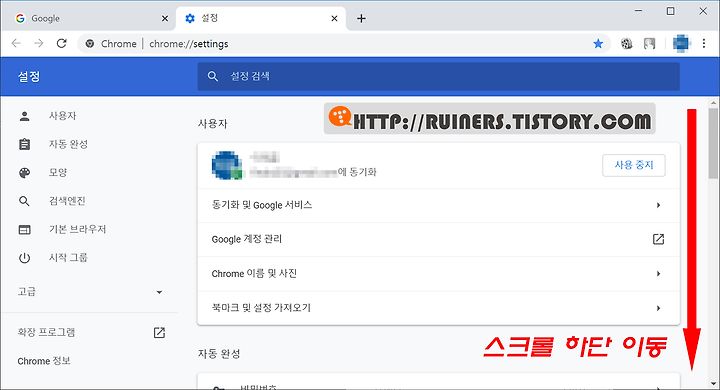The image size is (720, 390).
Task: Select 검색엔진 in the settings sidebar
Action: point(68,201)
